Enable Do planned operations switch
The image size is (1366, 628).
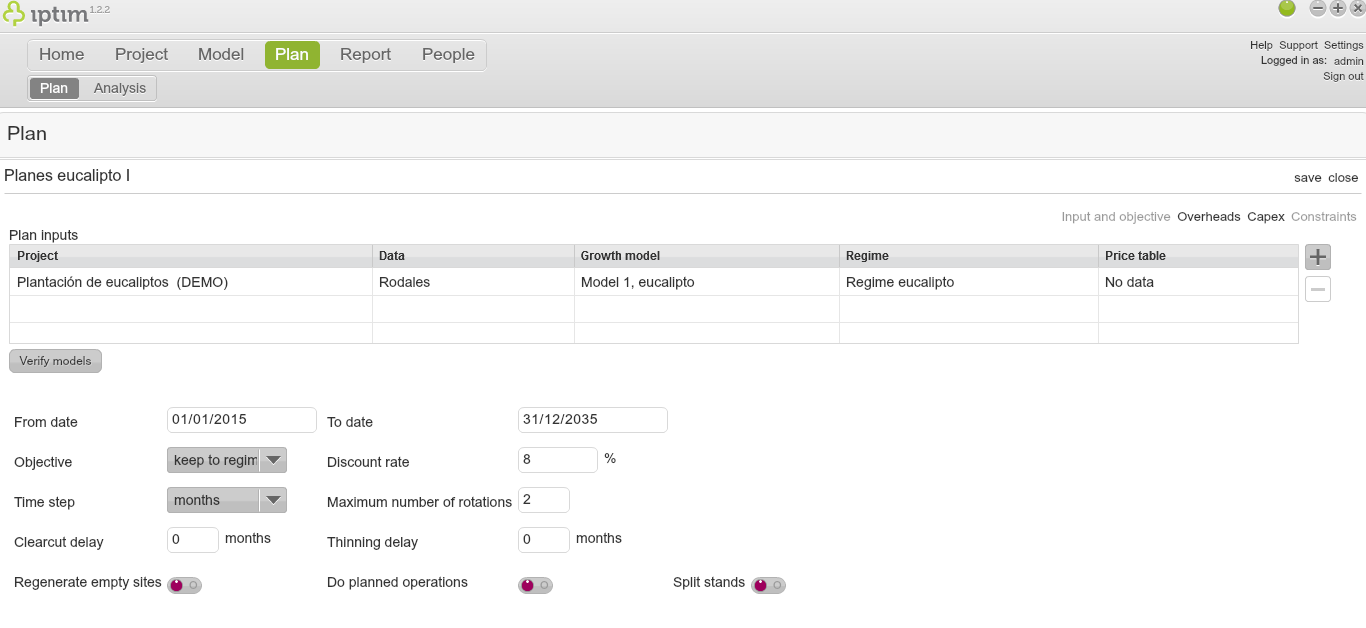coord(535,586)
